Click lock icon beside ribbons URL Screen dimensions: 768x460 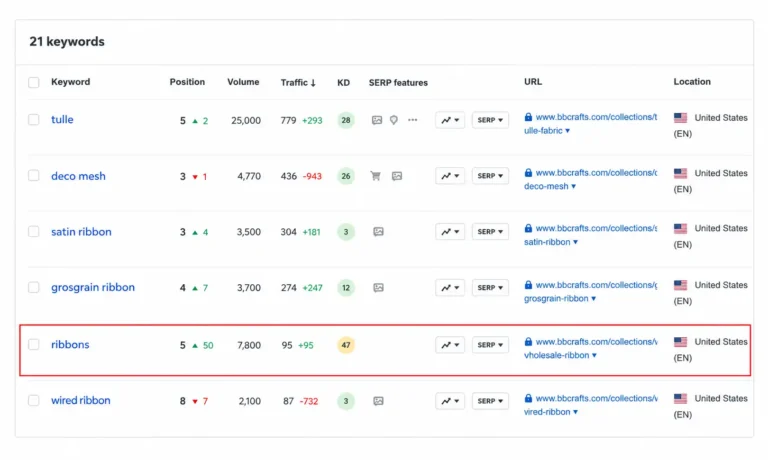tap(528, 342)
